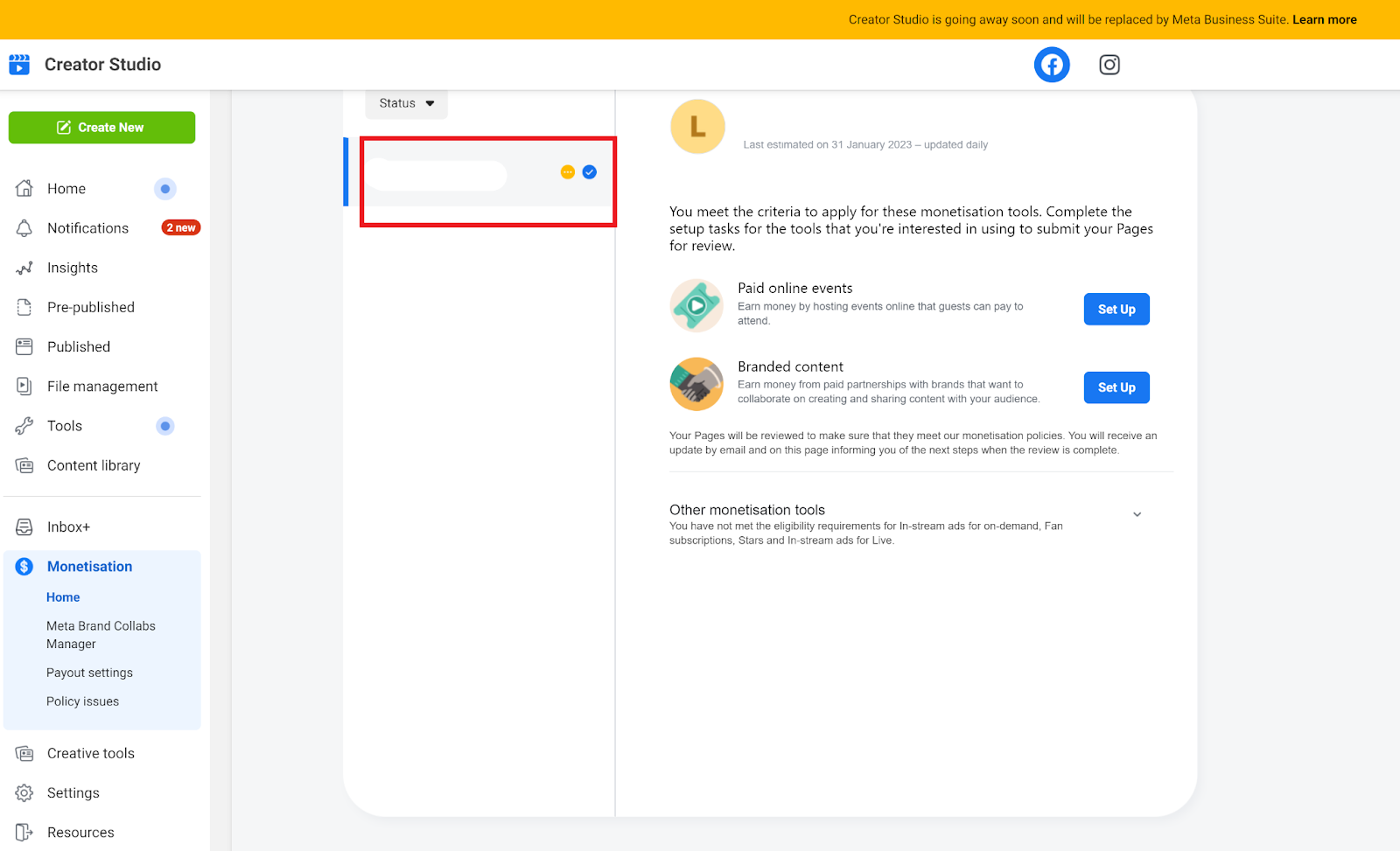Expand Other monetisation tools chevron

[x=1137, y=514]
